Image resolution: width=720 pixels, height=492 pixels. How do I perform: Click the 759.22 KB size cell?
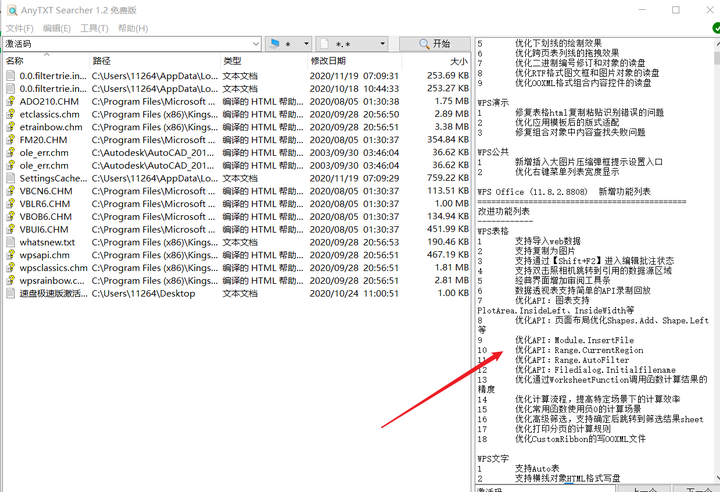[x=448, y=178]
